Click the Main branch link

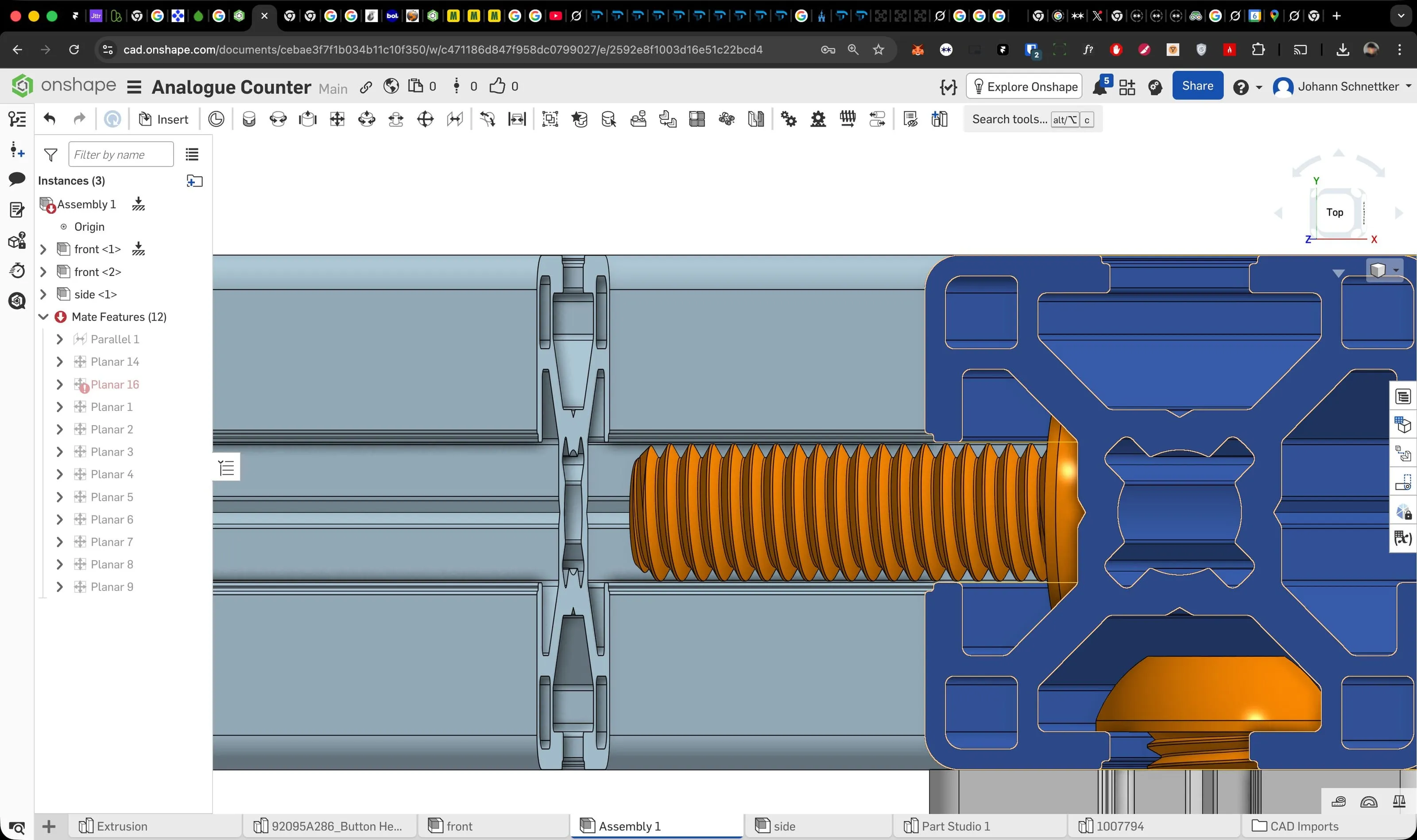333,89
